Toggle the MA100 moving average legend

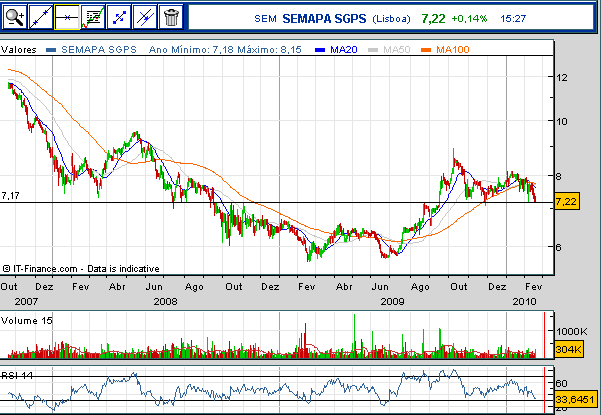coord(445,49)
